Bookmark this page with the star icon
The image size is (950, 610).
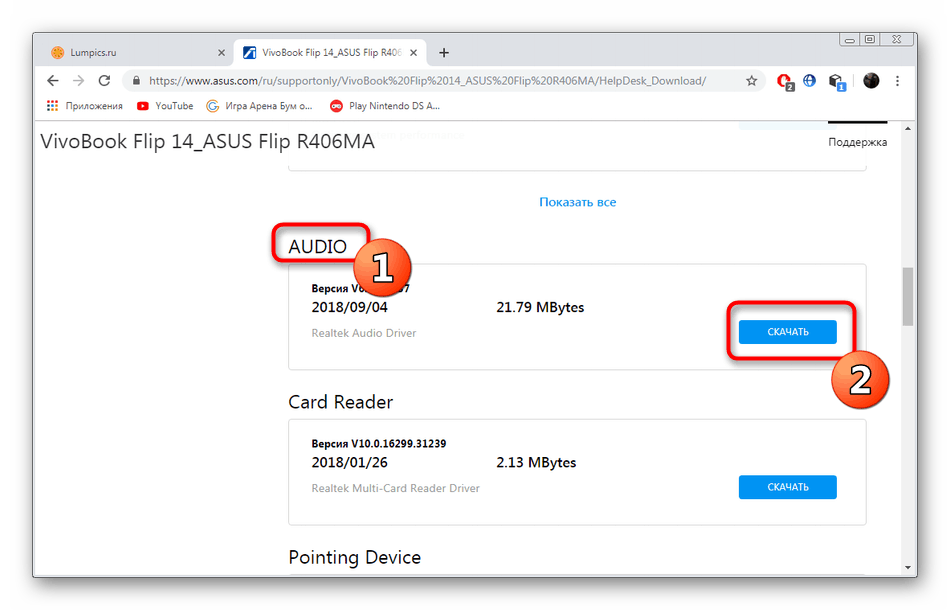[x=751, y=81]
